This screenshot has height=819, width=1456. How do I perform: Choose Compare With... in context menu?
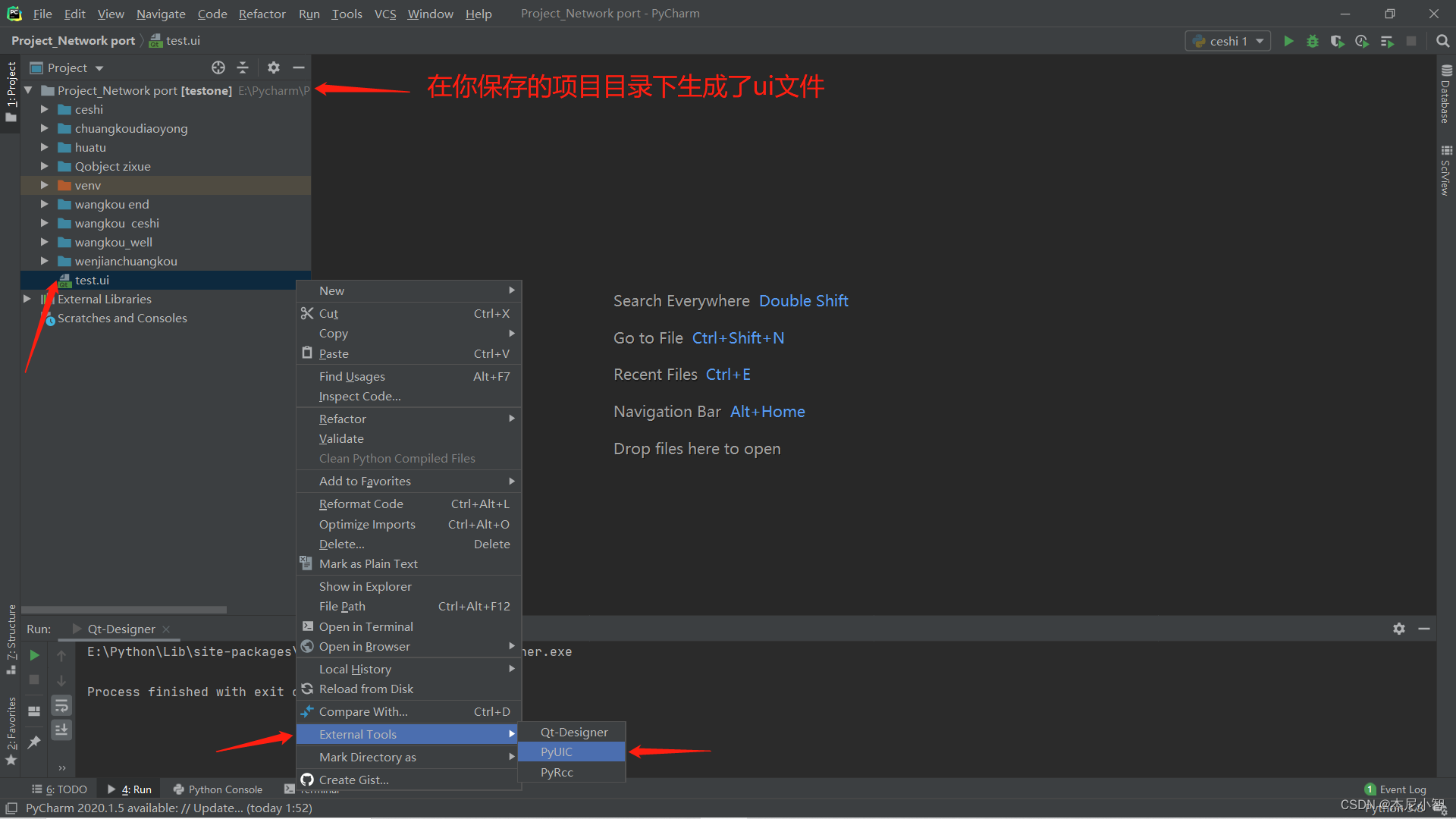click(x=408, y=711)
